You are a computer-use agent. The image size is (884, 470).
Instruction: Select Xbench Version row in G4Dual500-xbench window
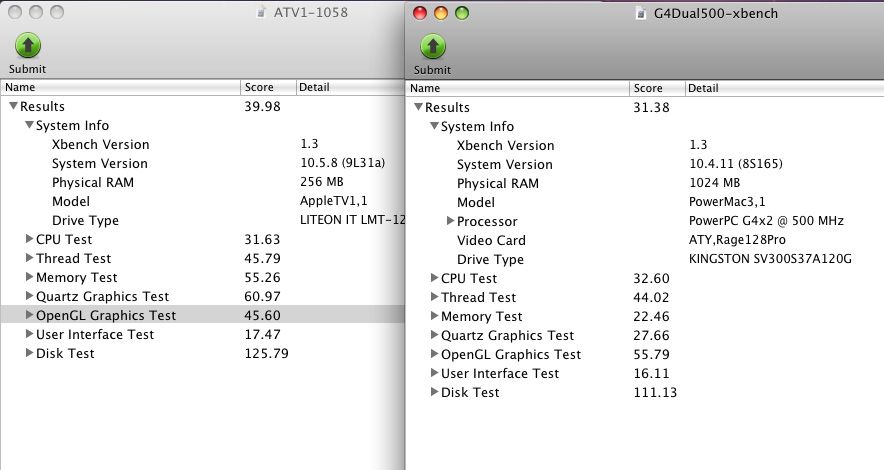pos(644,145)
